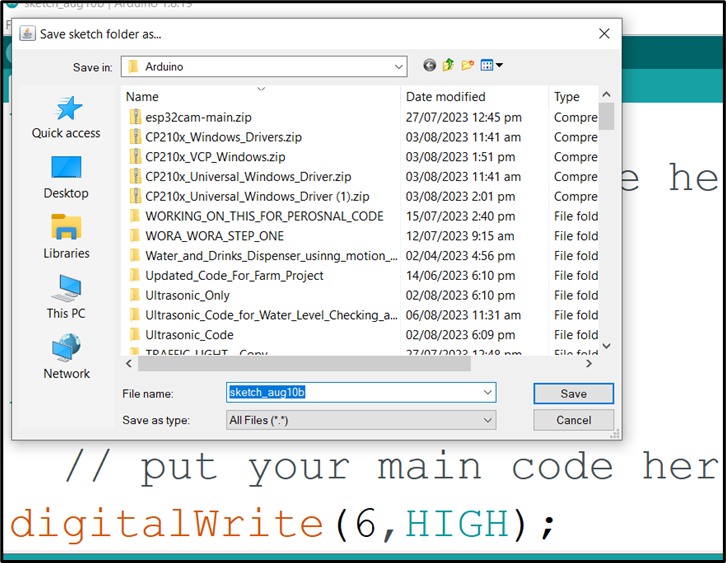Click date 02/04/2023 4:56 pm

pos(460,256)
